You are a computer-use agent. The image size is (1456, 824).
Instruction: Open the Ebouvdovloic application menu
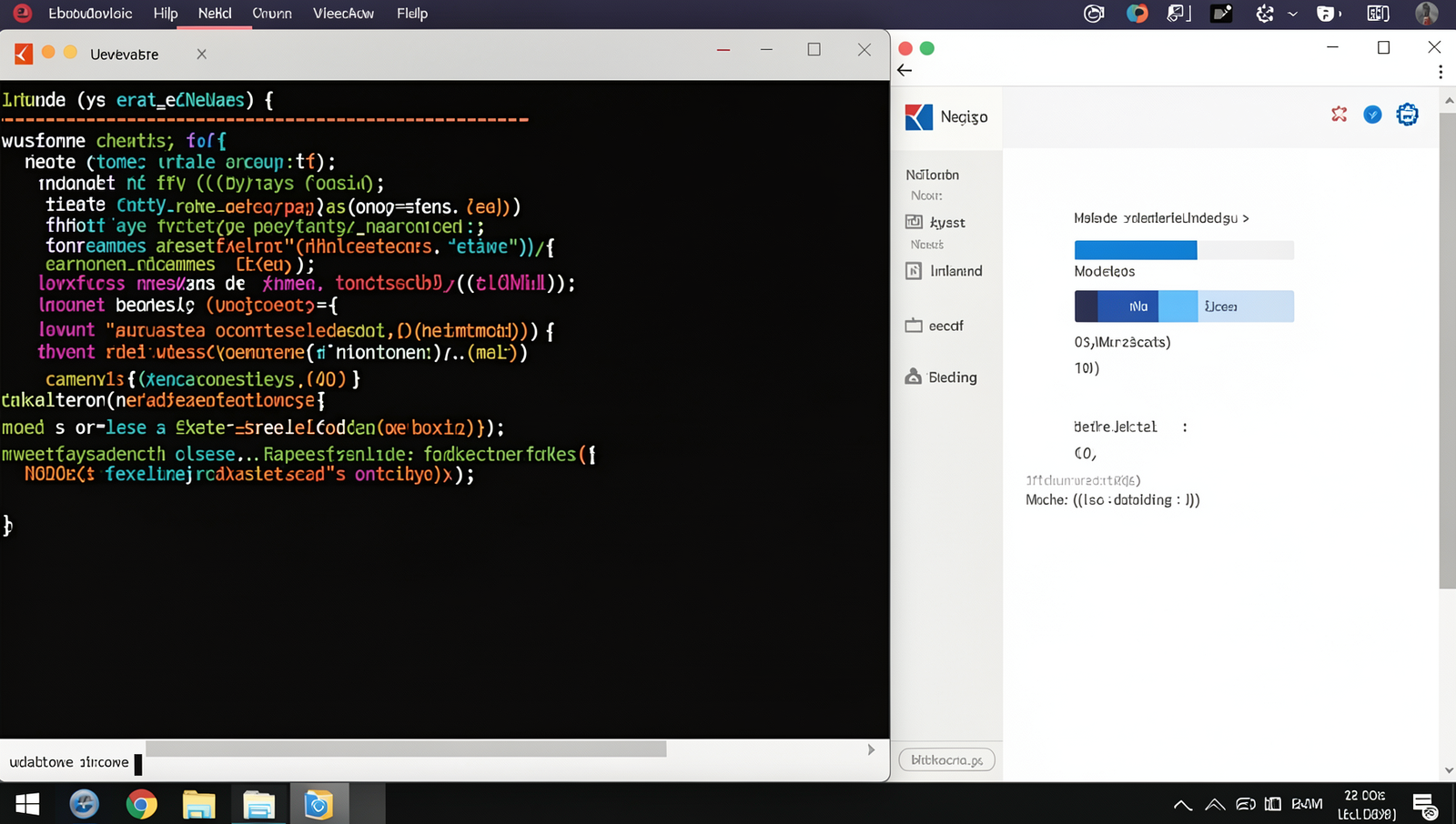[x=90, y=14]
